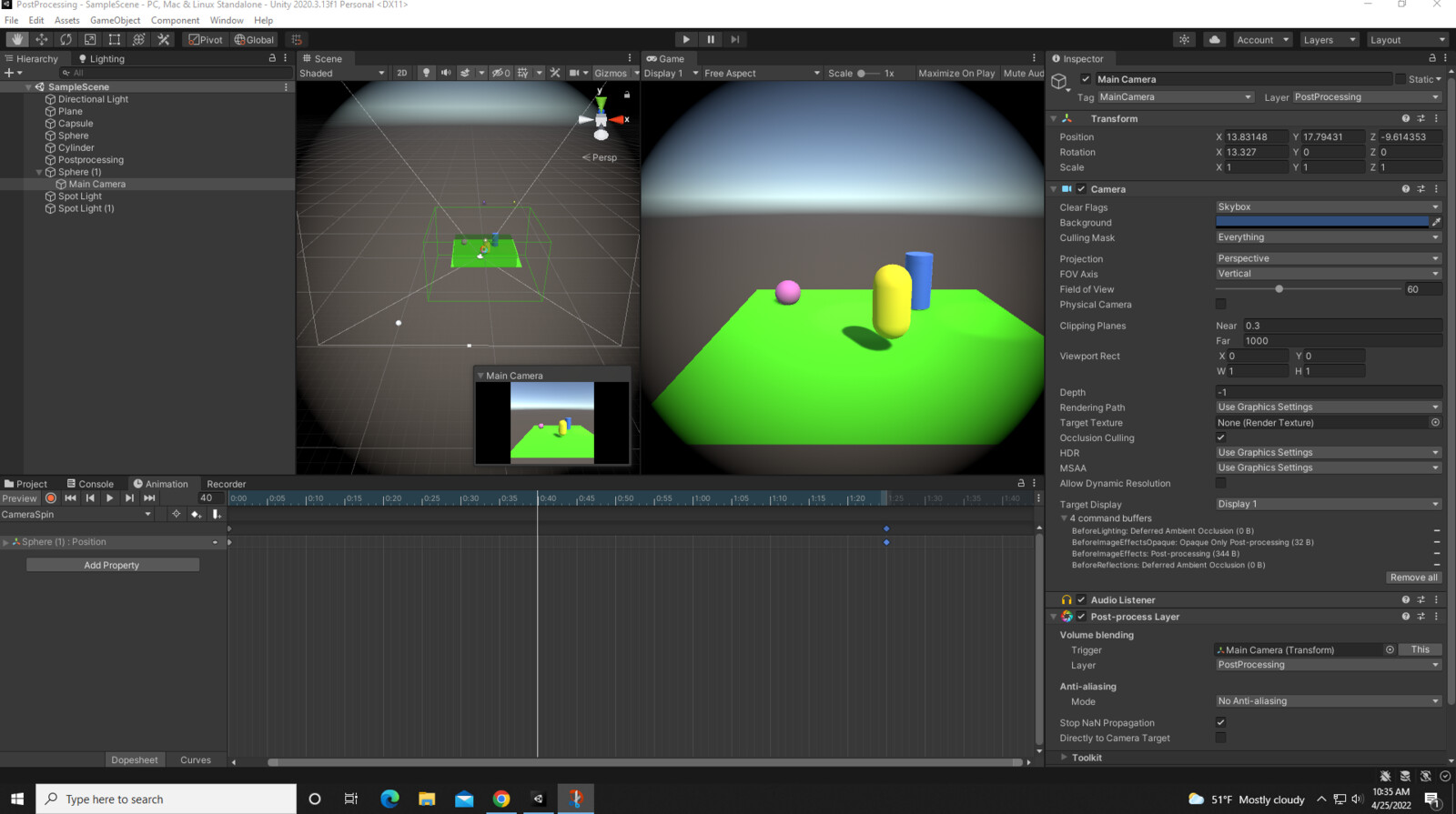Open the Anti-aliasing Mode dropdown
1456x814 pixels.
click(1328, 701)
